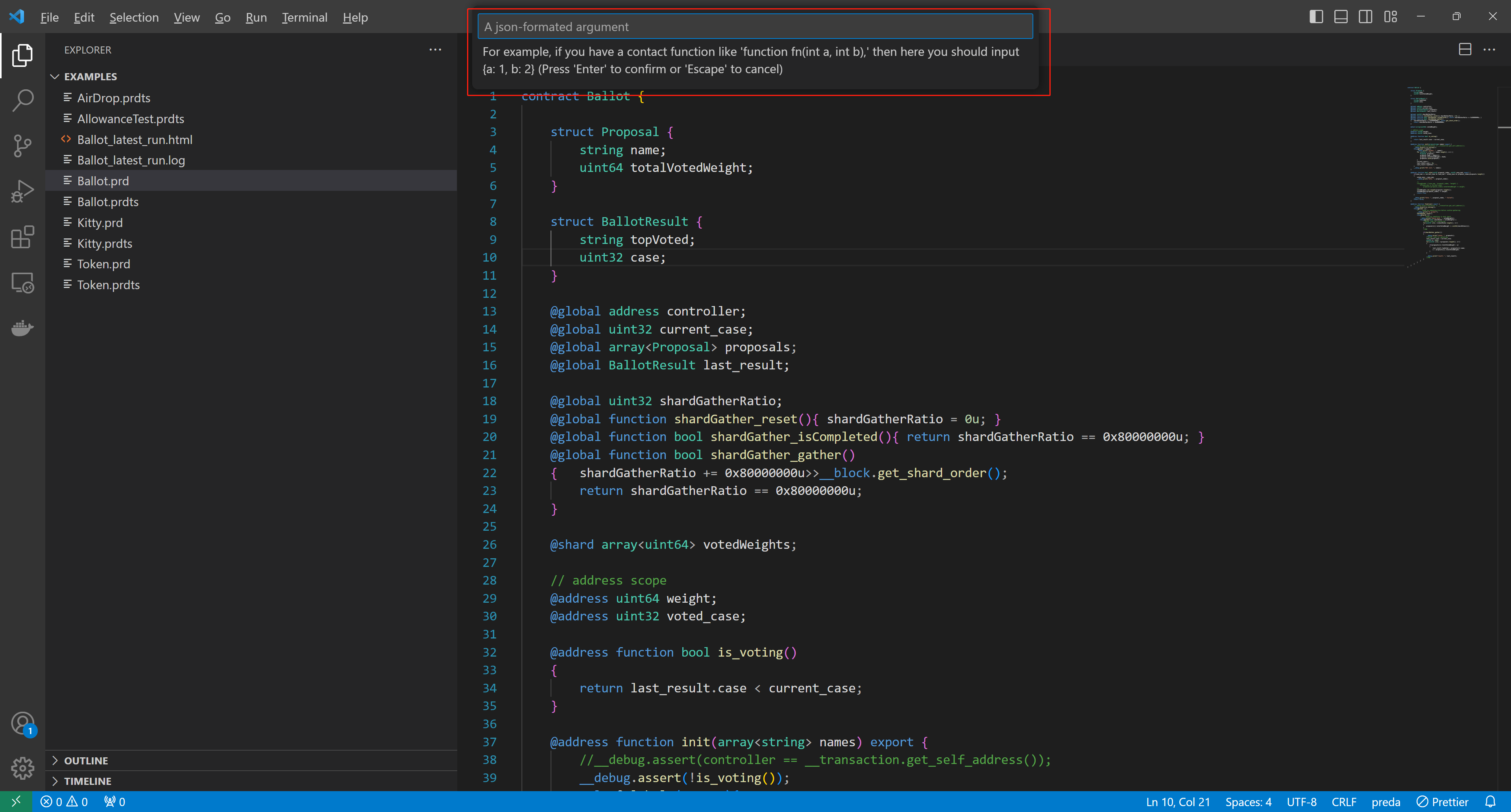Open Kitty.prdts file
The image size is (1511, 812).
click(251, 243)
